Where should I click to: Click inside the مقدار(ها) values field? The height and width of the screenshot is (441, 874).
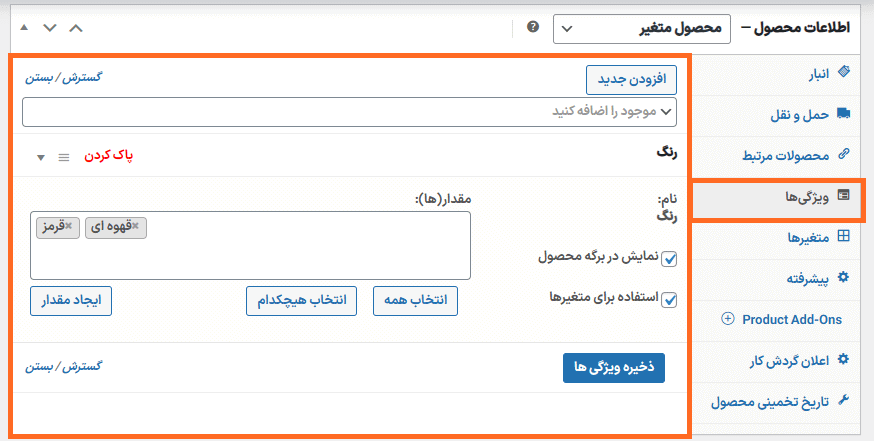(x=250, y=256)
